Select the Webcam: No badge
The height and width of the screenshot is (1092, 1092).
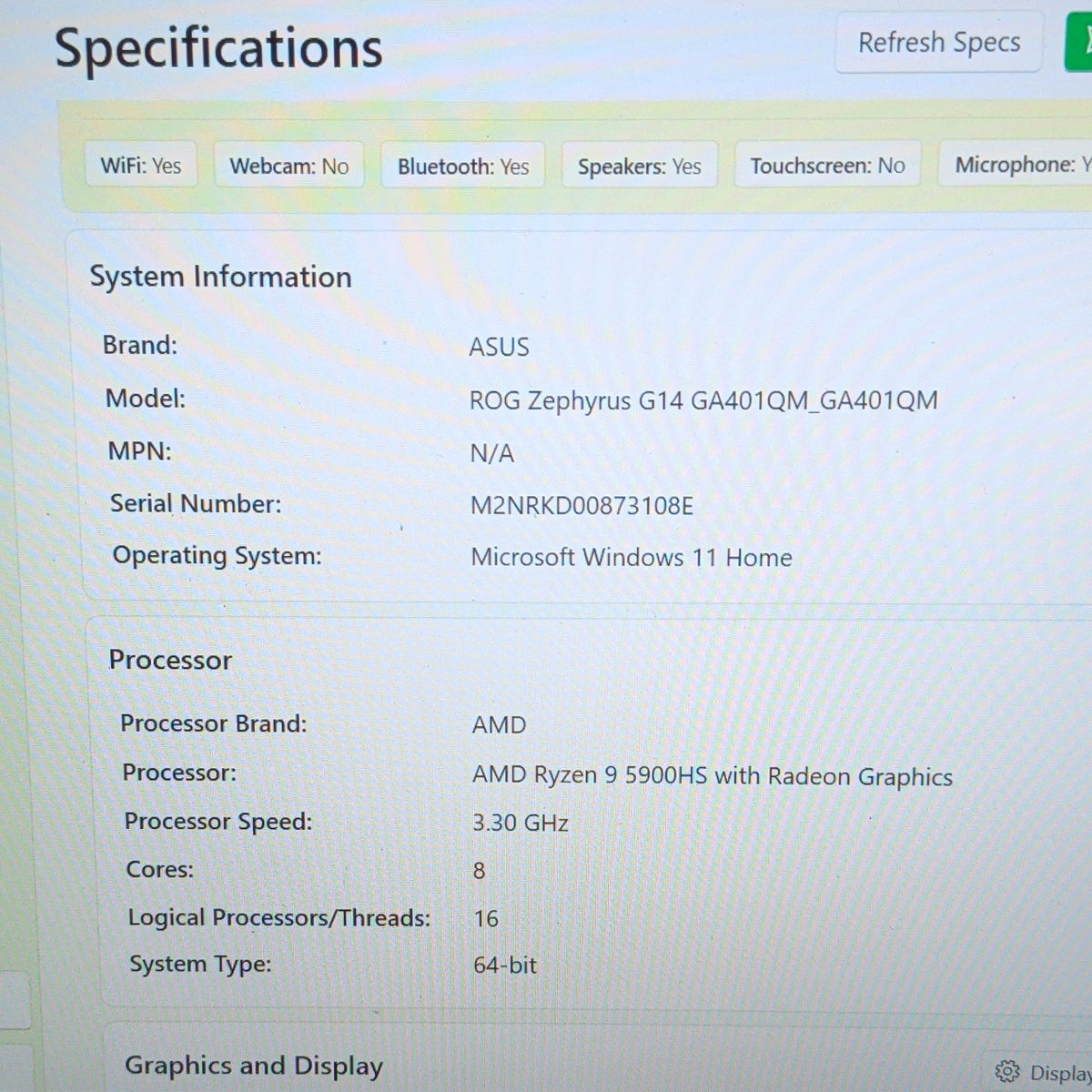(x=288, y=167)
